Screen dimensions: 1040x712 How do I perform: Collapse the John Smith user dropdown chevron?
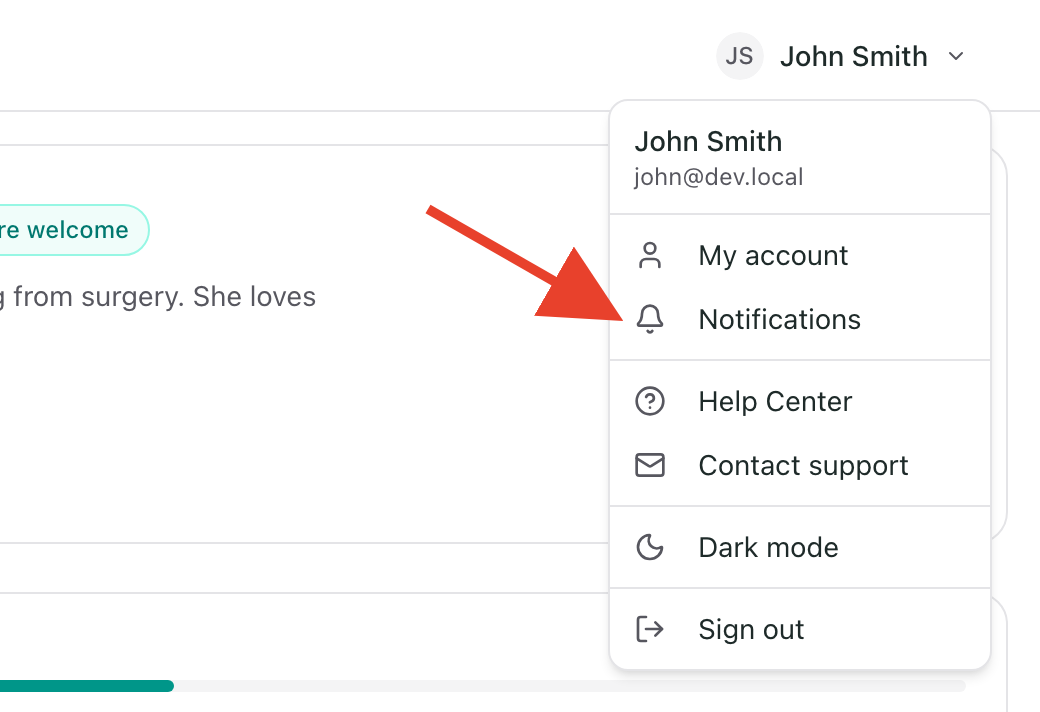point(956,56)
